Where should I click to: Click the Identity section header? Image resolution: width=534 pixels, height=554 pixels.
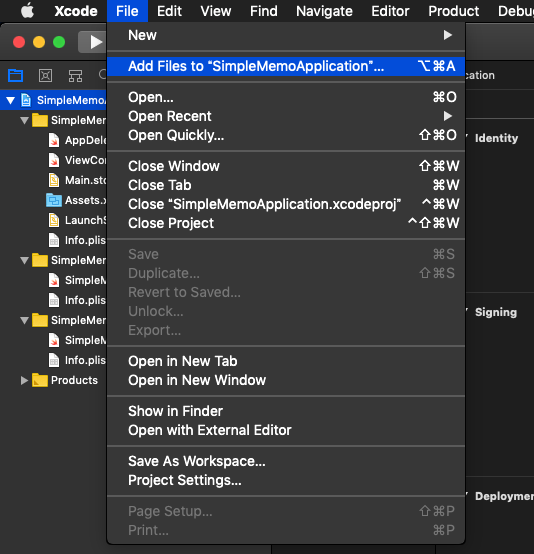[496, 138]
